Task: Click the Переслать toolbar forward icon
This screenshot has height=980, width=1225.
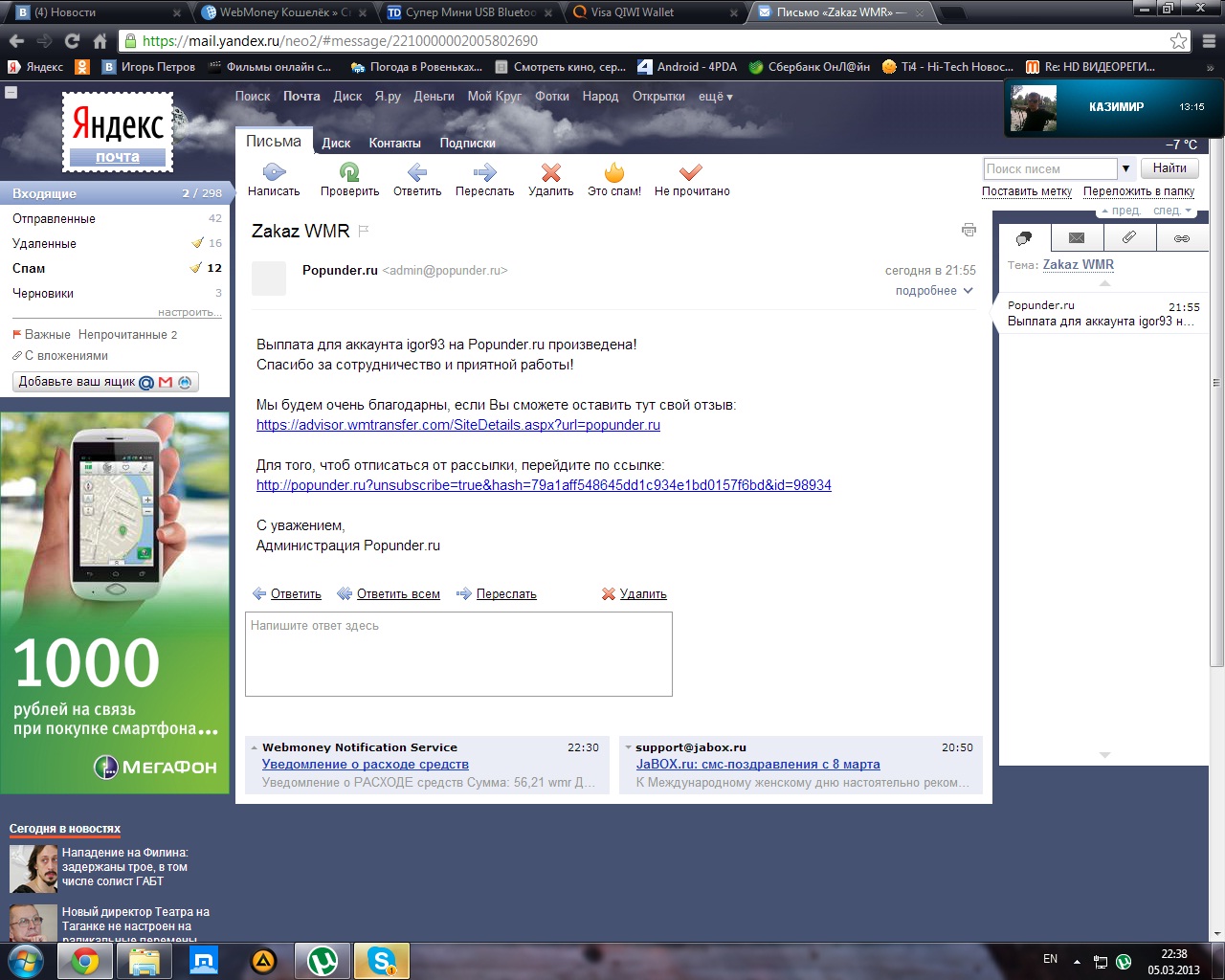Action: 485,172
